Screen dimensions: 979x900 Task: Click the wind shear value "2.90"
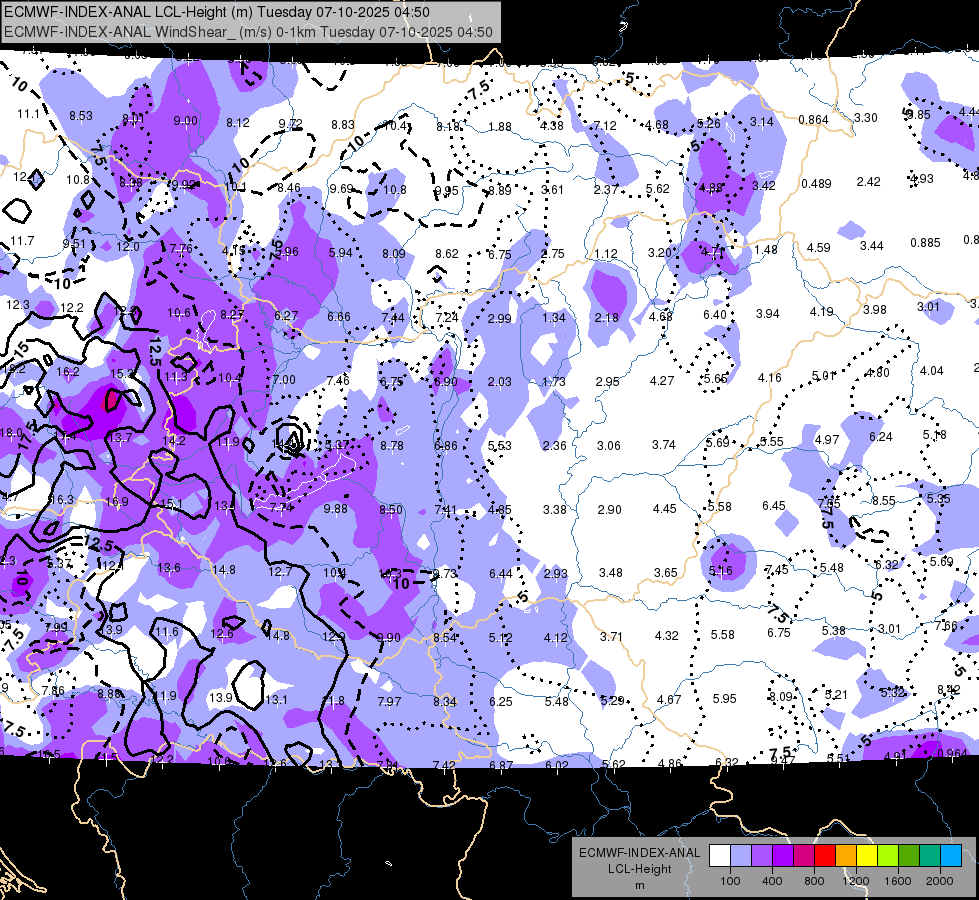(x=609, y=510)
